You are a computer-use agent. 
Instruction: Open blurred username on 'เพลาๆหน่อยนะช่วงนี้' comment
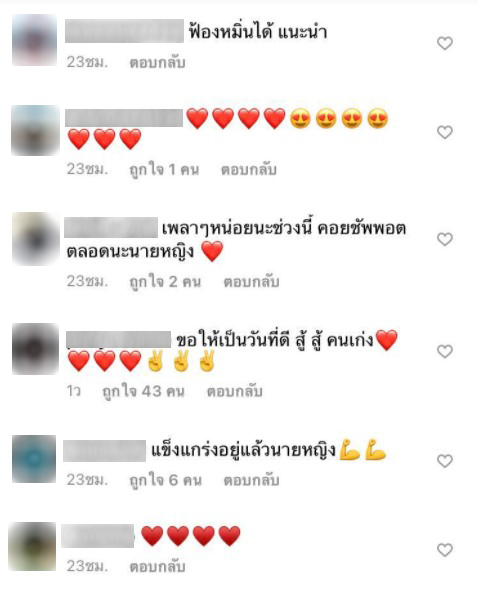click(111, 228)
